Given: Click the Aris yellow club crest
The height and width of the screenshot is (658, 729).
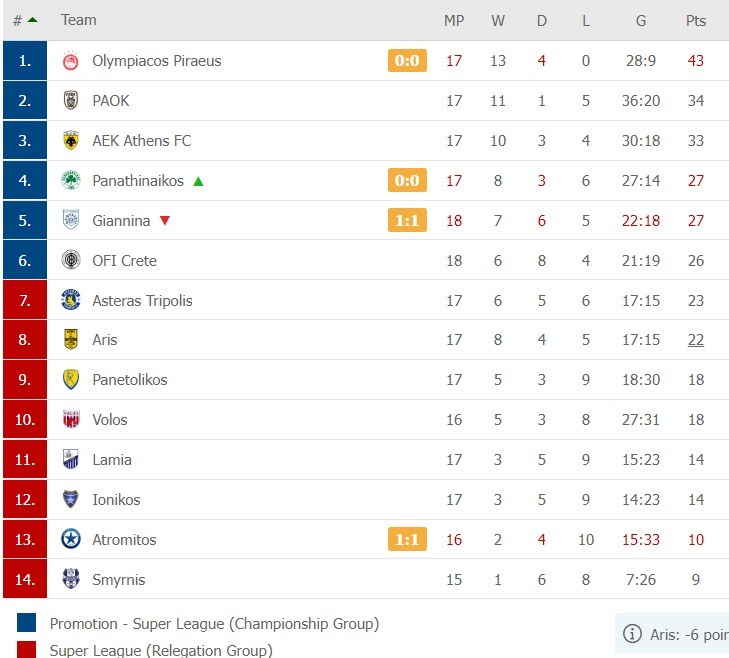Looking at the screenshot, I should [71, 340].
